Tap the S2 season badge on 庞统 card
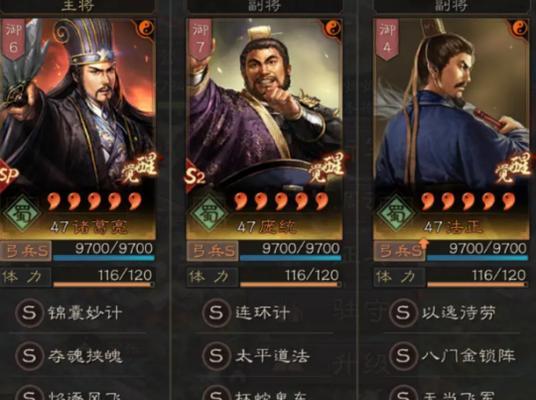The height and width of the screenshot is (400, 536). click(194, 176)
